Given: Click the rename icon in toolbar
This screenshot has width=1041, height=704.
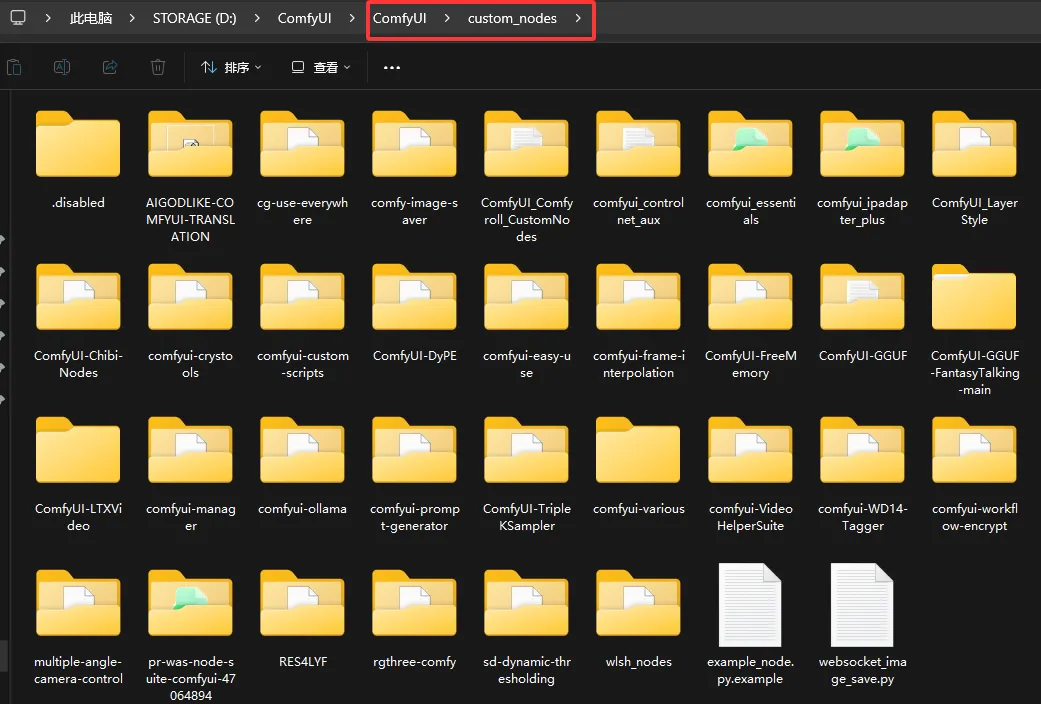Looking at the screenshot, I should 62,67.
